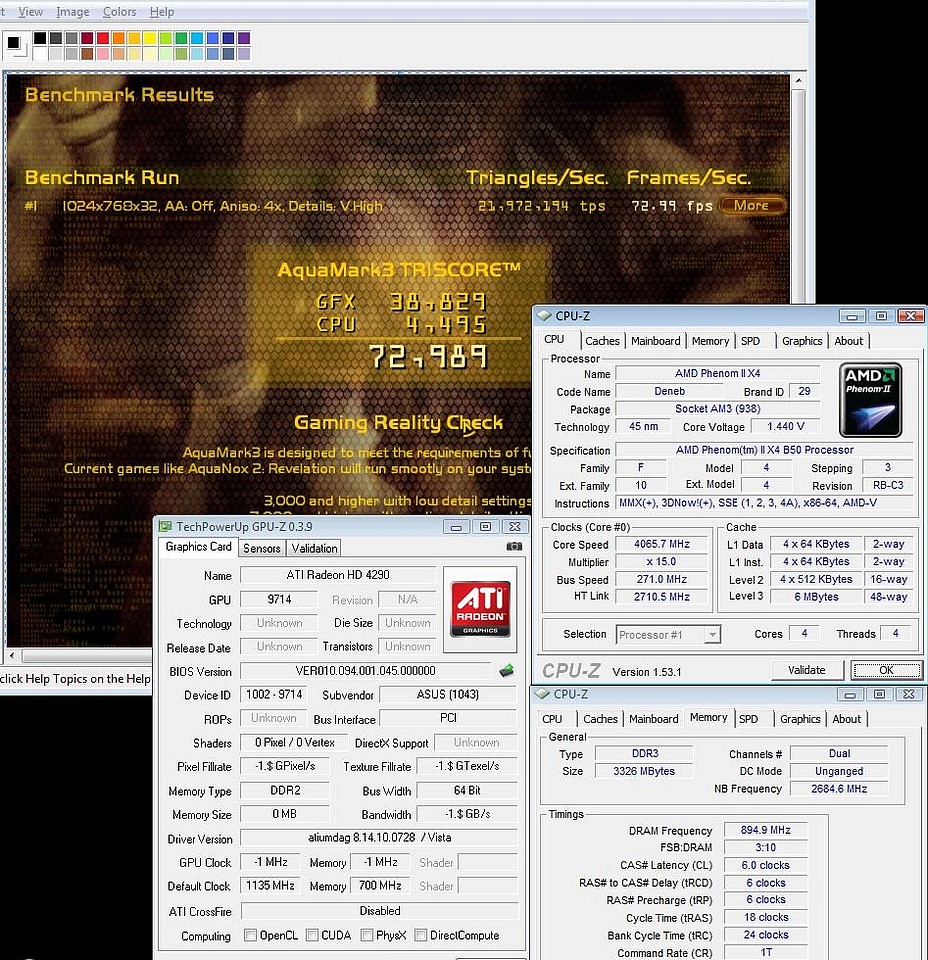Click the GPU-Z screenshot camera icon
The height and width of the screenshot is (960, 928).
pos(514,547)
